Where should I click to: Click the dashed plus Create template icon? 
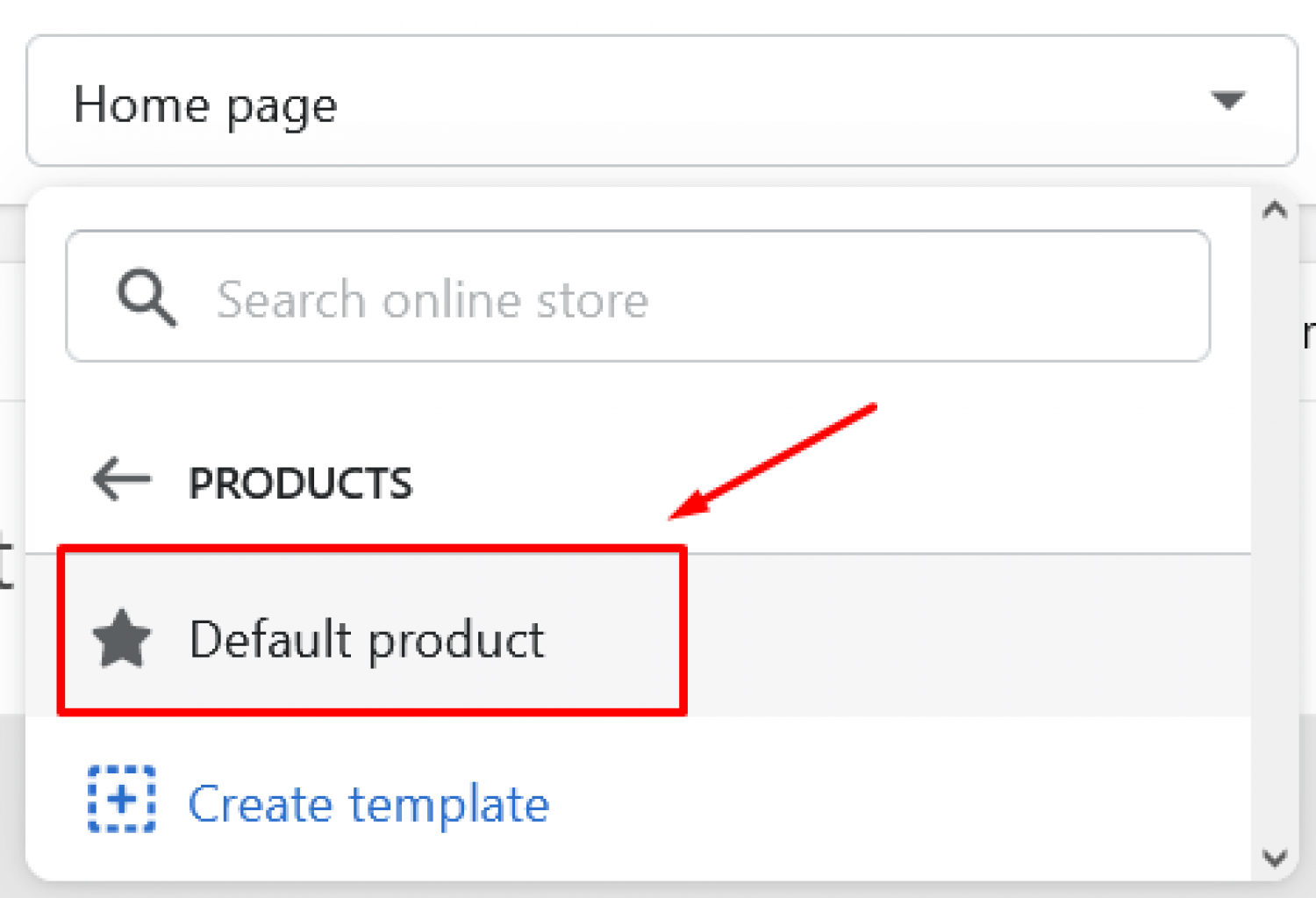122,800
